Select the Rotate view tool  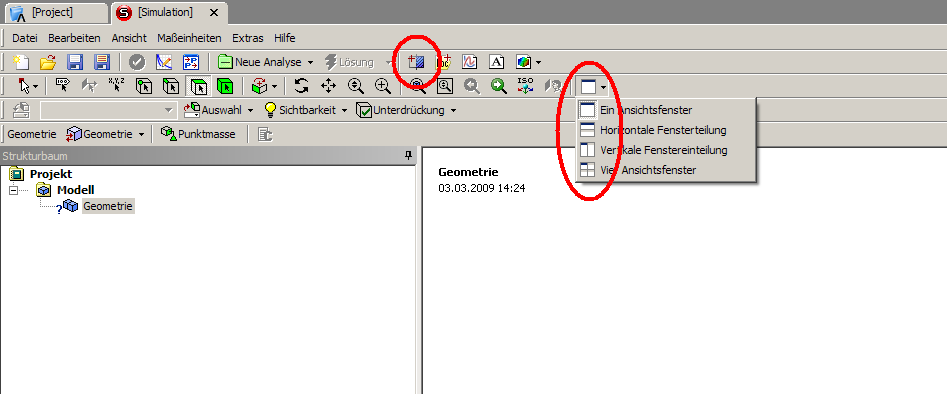301,86
